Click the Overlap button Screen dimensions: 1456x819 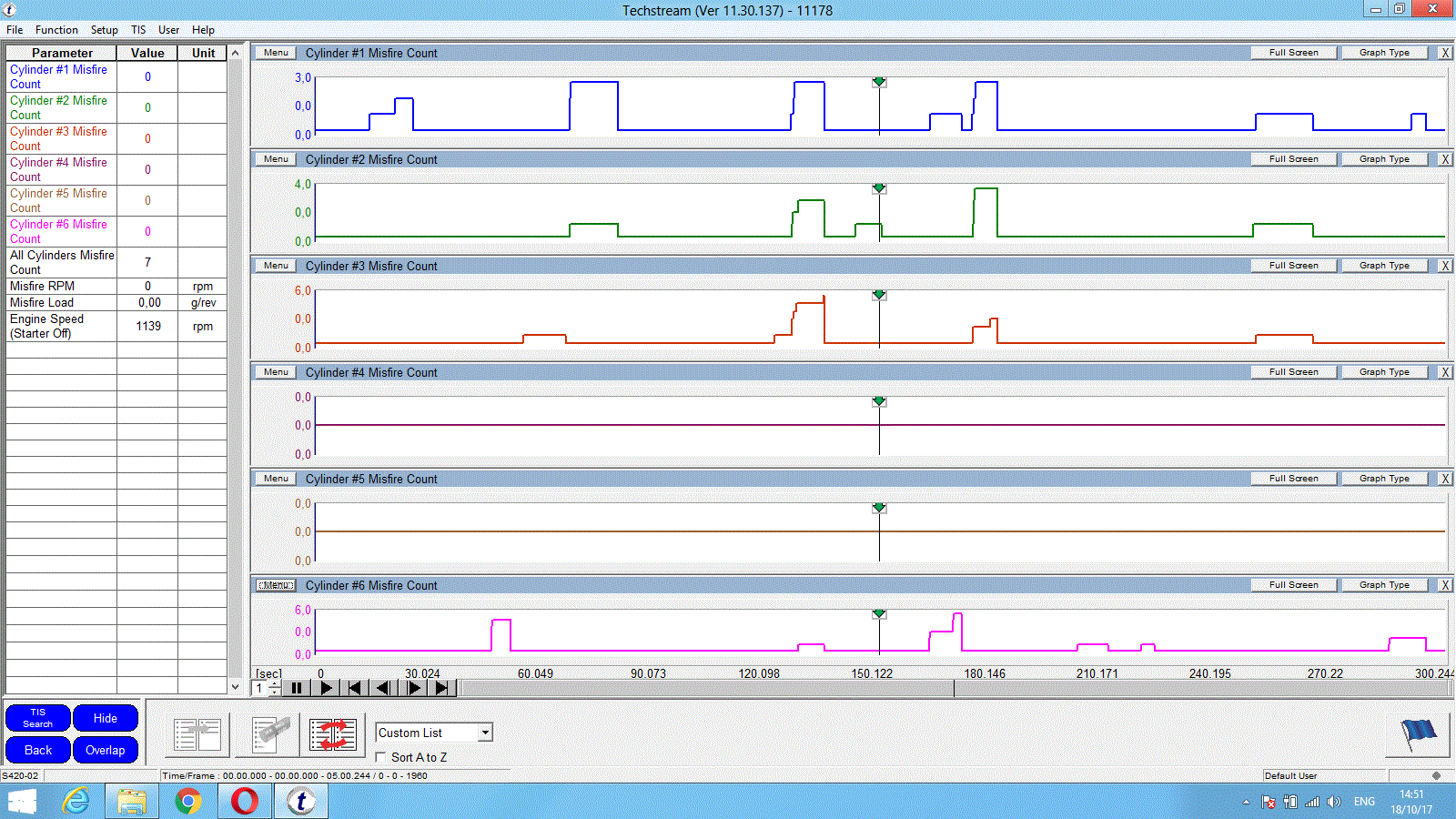105,750
